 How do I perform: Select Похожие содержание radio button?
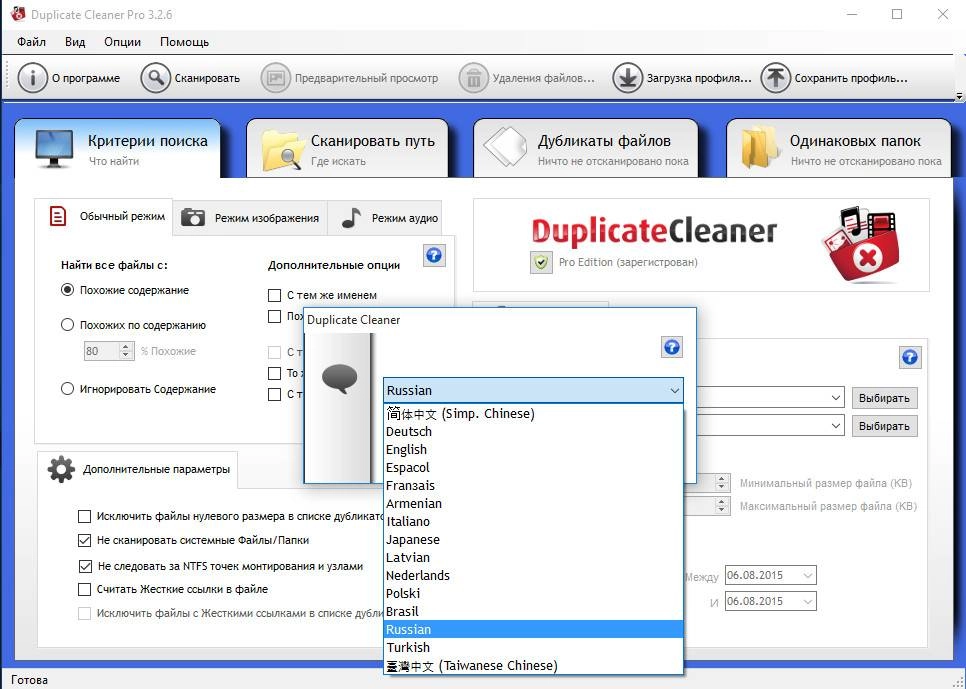(x=67, y=290)
